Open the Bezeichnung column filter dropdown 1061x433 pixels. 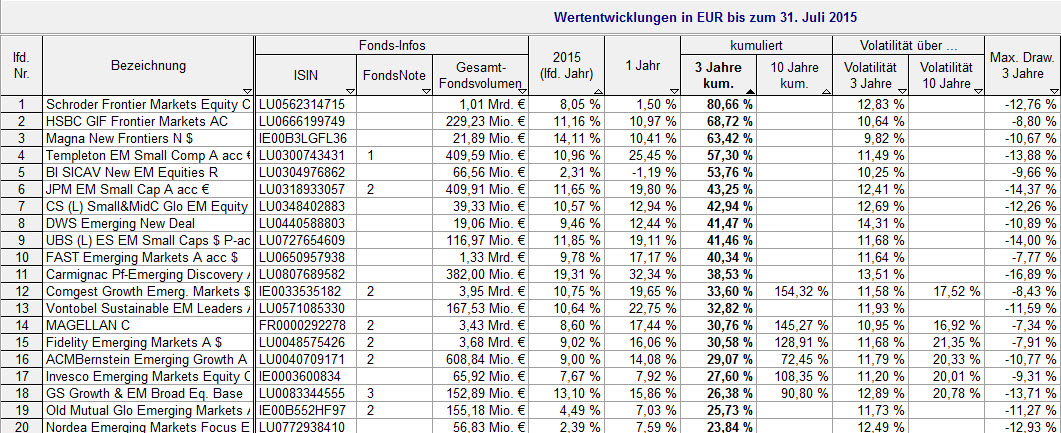point(248,91)
